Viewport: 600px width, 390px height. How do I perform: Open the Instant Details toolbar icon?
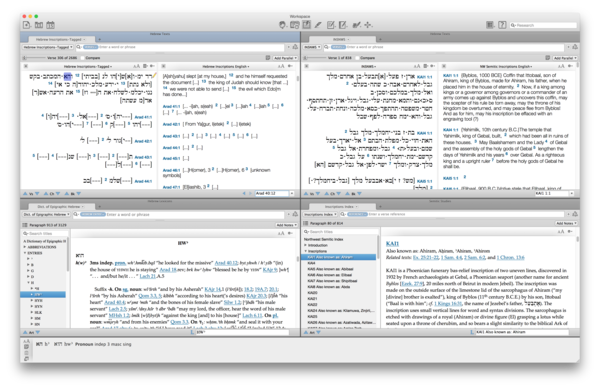pyautogui.click(x=295, y=25)
